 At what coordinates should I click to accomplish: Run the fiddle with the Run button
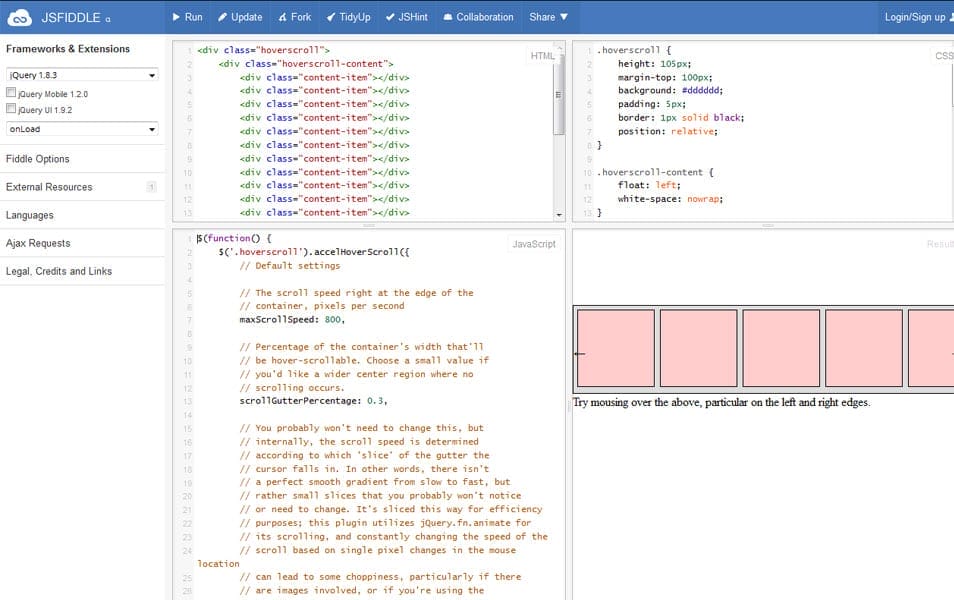click(187, 17)
